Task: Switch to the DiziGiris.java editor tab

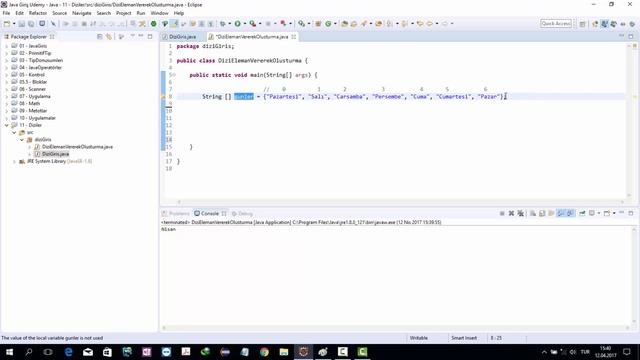Action: (x=182, y=37)
